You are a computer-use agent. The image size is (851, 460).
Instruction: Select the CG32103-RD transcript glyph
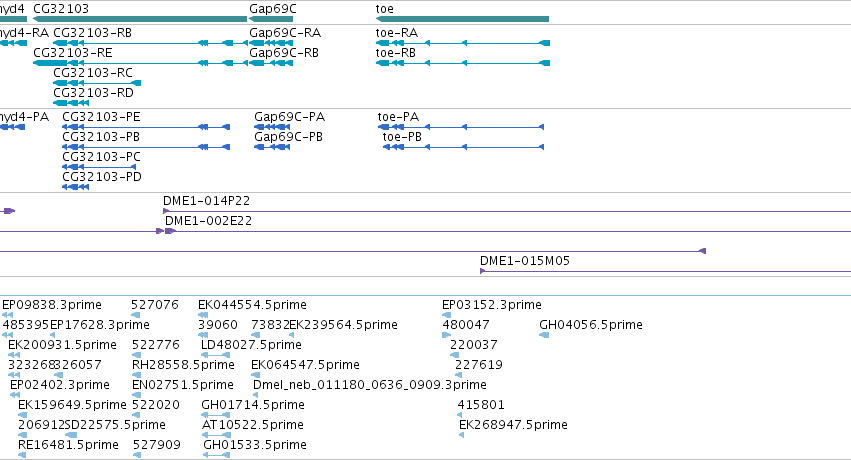pyautogui.click(x=71, y=103)
